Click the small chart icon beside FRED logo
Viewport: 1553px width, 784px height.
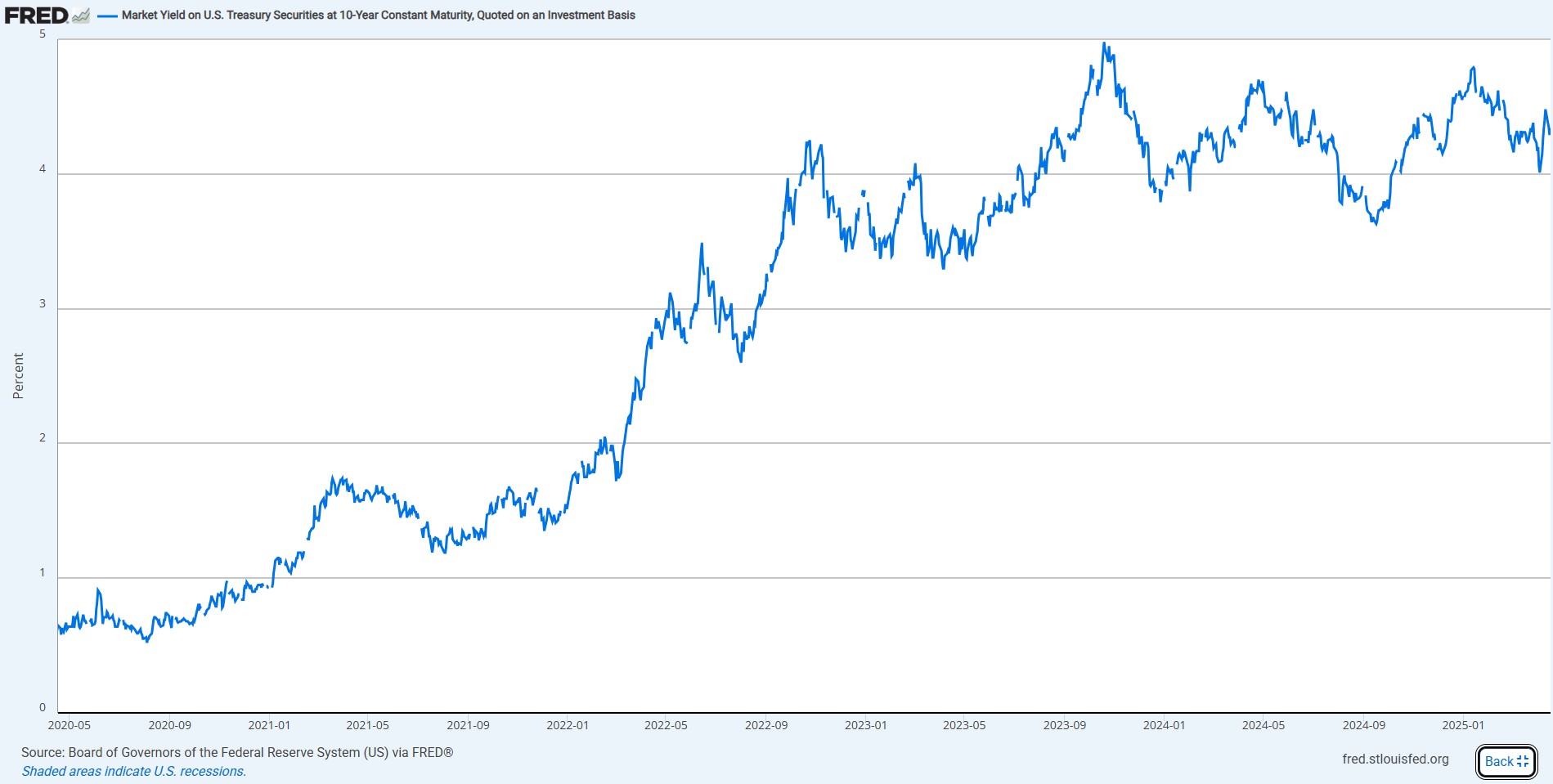pos(81,15)
